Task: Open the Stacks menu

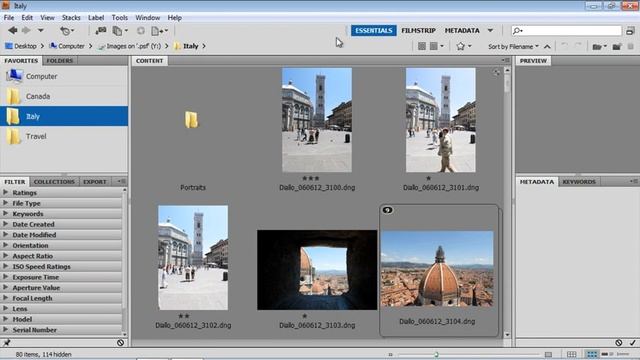Action: coord(71,18)
